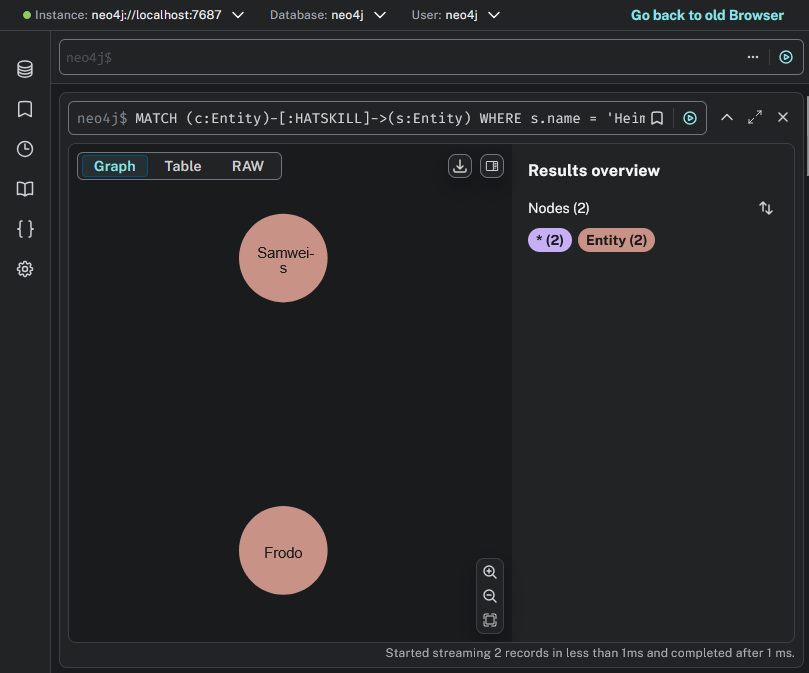Click Go back to old Browser link
Screen dimensions: 809x673
click(x=707, y=15)
